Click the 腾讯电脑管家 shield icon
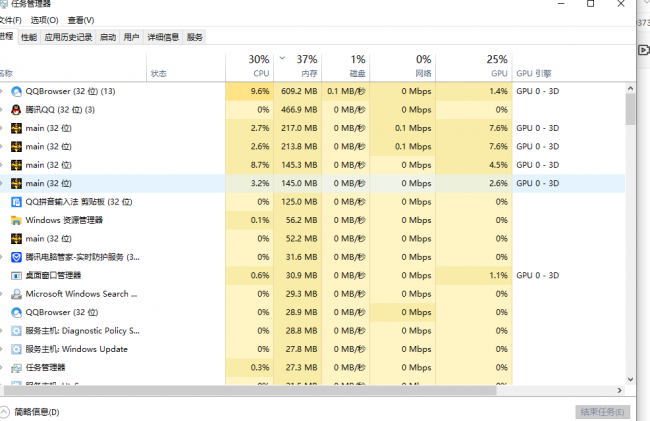The image size is (650, 421). click(16, 257)
